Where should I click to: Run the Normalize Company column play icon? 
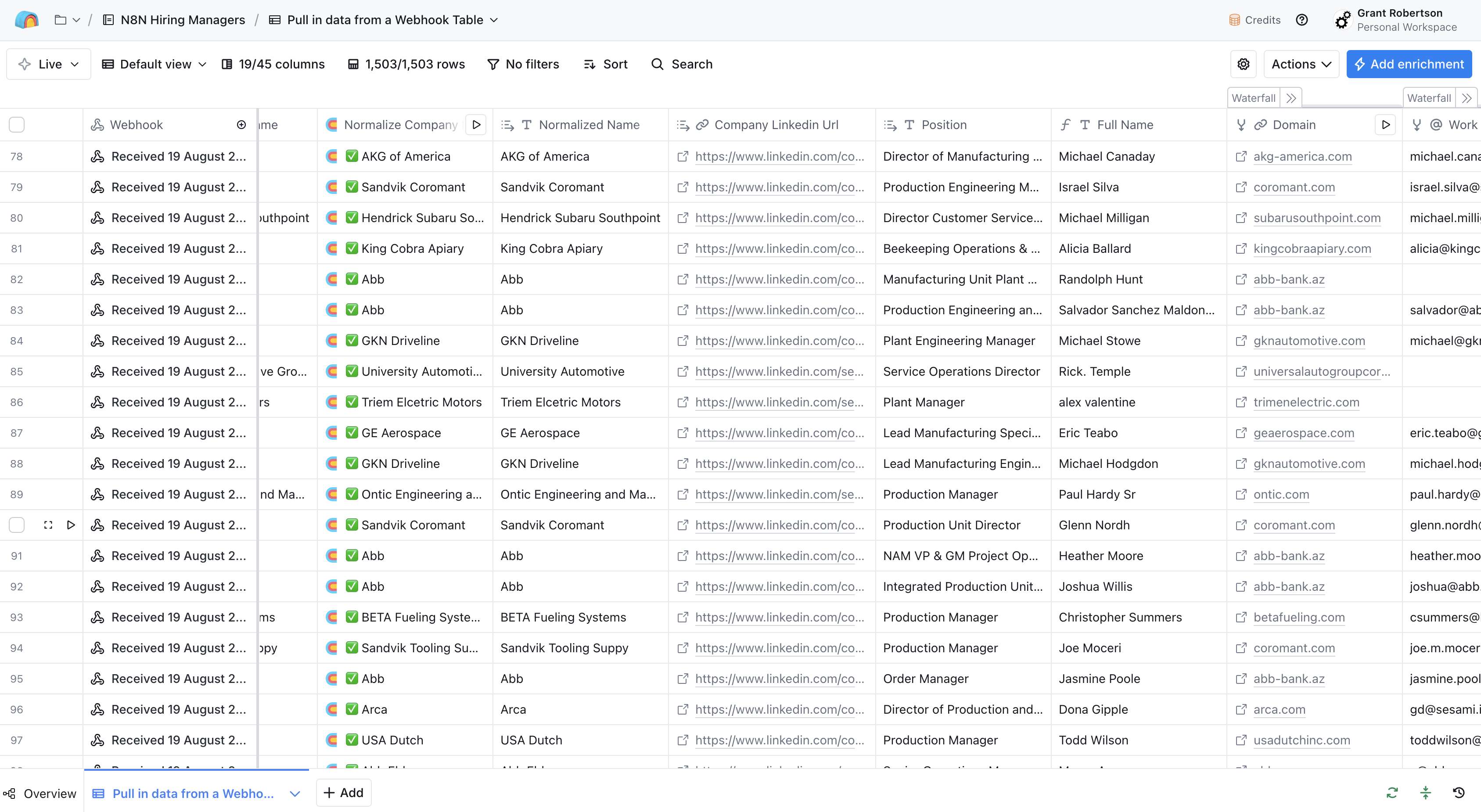476,125
